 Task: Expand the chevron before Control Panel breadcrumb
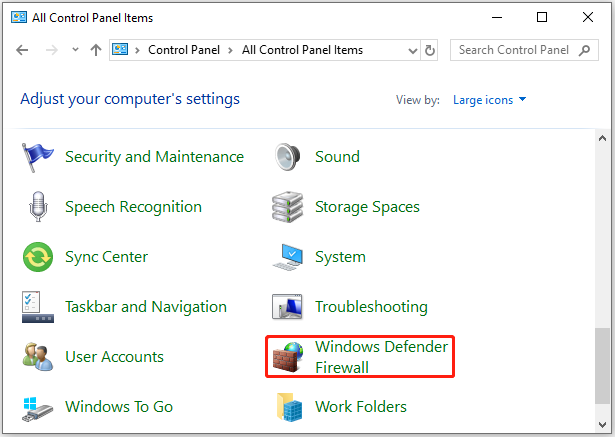[137, 51]
